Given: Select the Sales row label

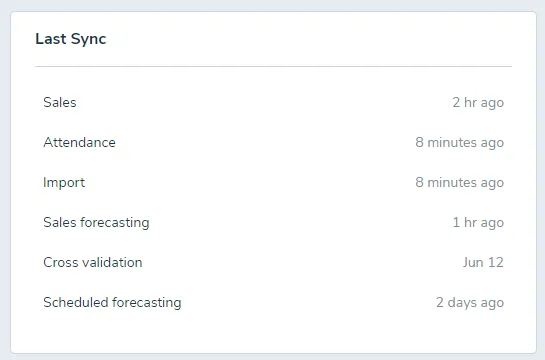Looking at the screenshot, I should click(x=60, y=103).
